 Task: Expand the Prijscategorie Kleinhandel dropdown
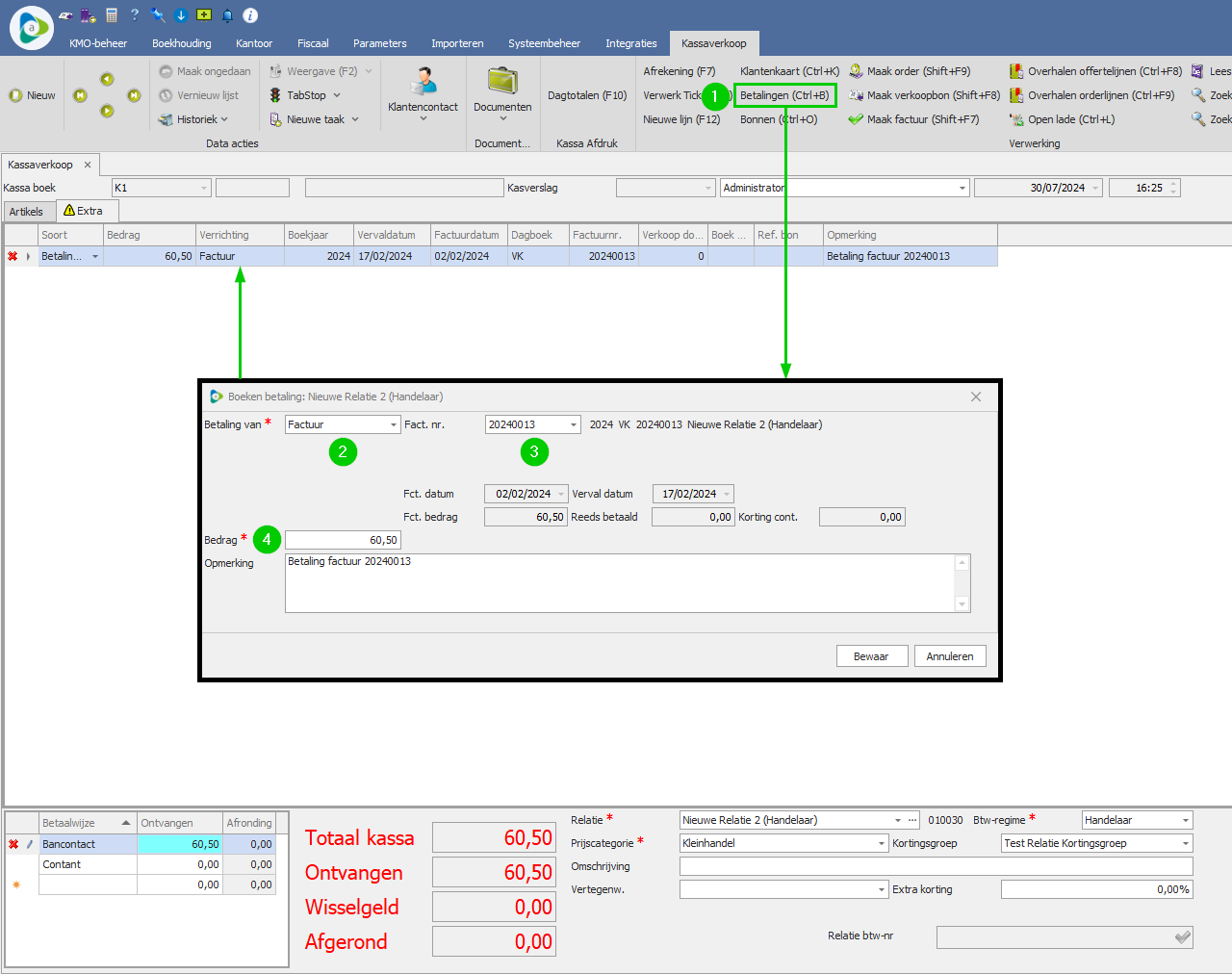tap(881, 843)
